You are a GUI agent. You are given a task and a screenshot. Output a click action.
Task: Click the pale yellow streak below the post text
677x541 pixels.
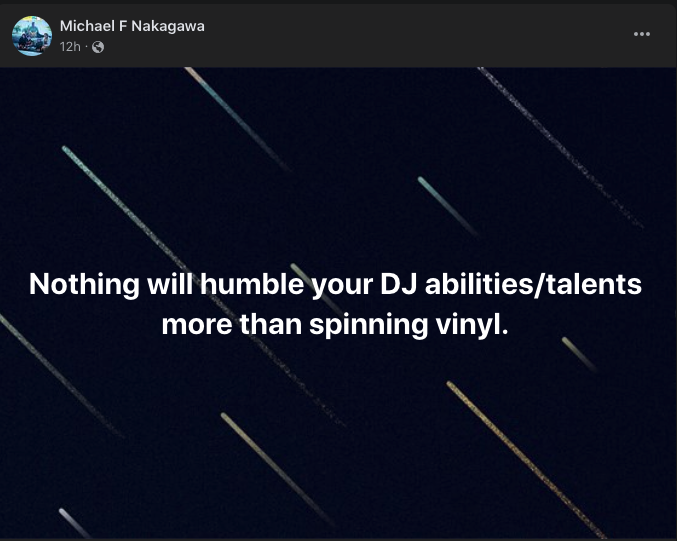(x=276, y=468)
